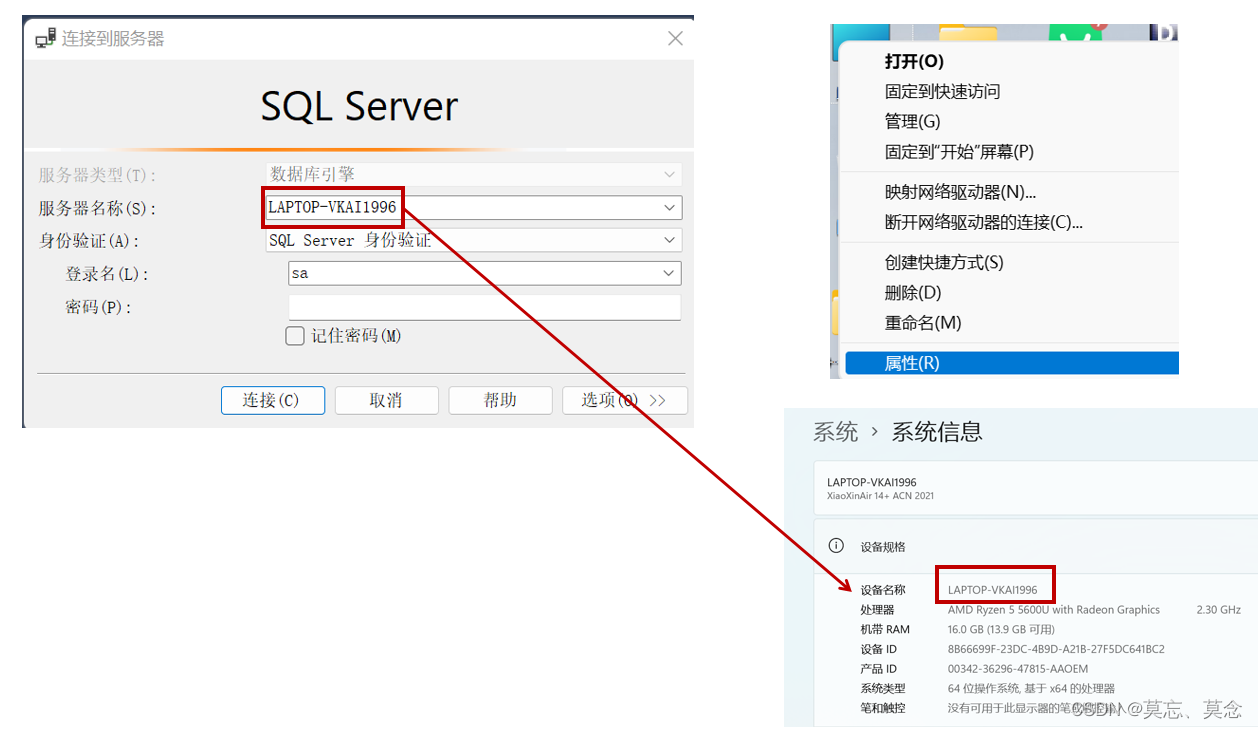This screenshot has width=1258, height=729.
Task: Click the 机带 RAM label
Action: pos(885,629)
